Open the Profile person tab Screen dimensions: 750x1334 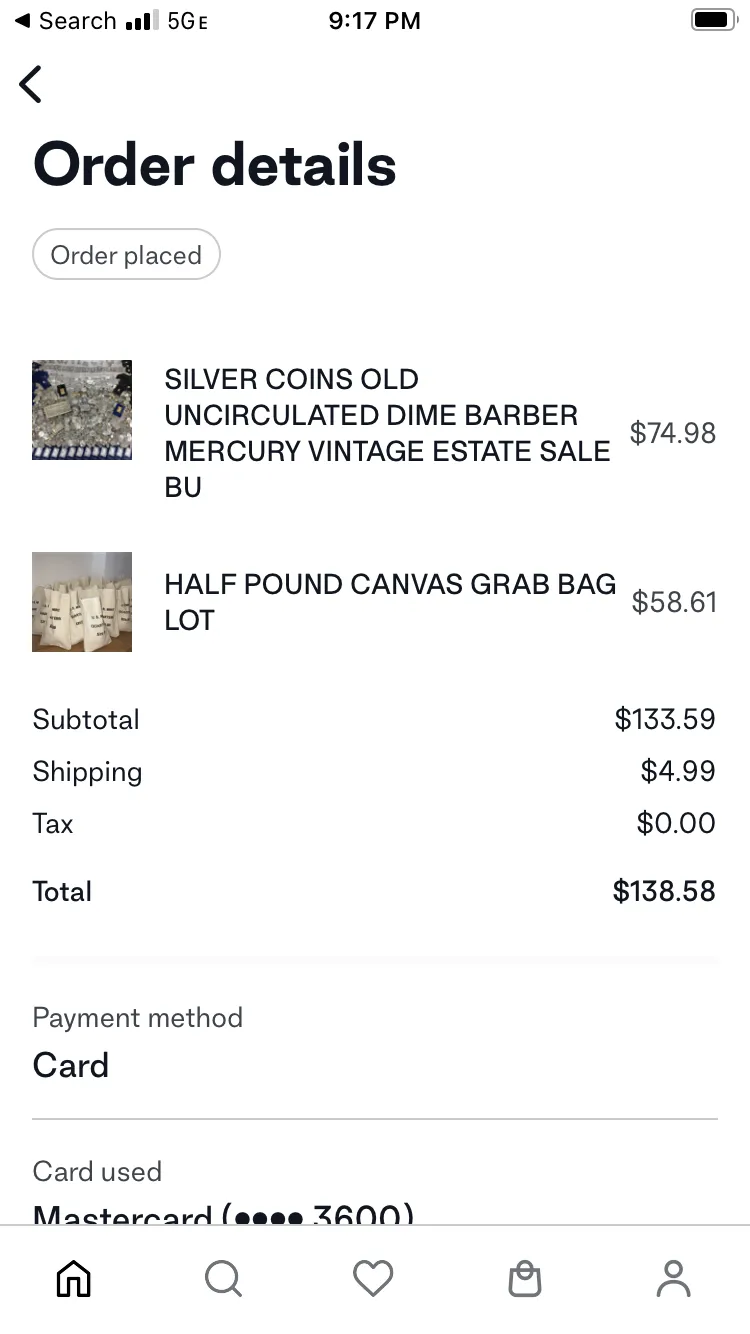(673, 1278)
